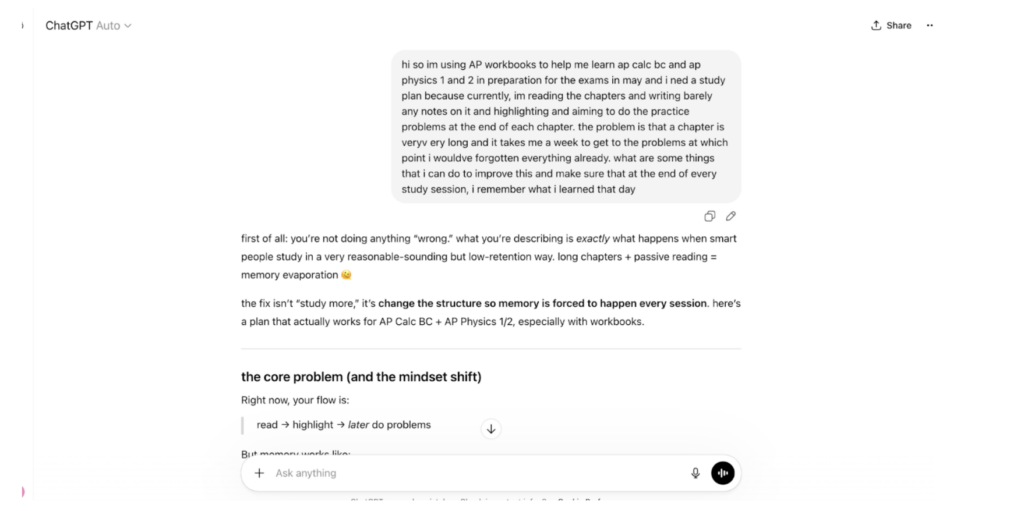
Task: Open the plus attachment menu
Action: point(259,473)
